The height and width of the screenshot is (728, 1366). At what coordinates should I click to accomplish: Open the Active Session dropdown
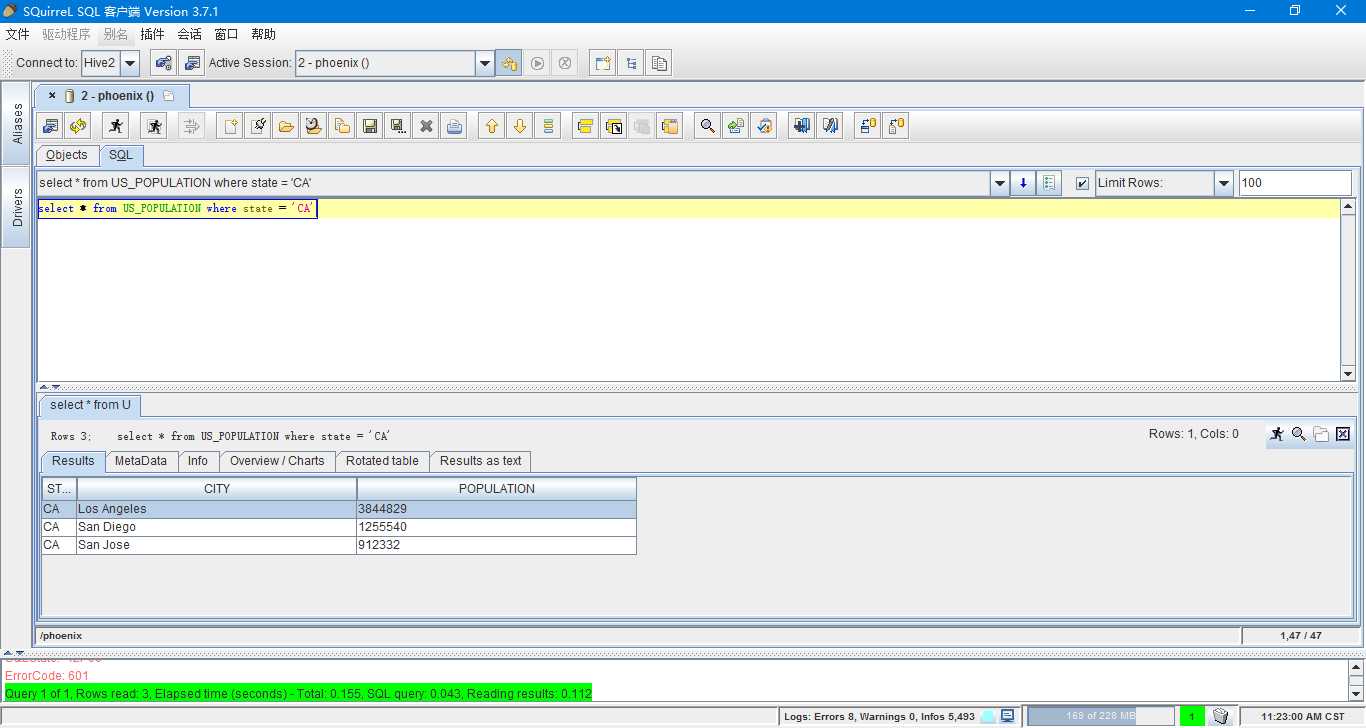pyautogui.click(x=485, y=63)
